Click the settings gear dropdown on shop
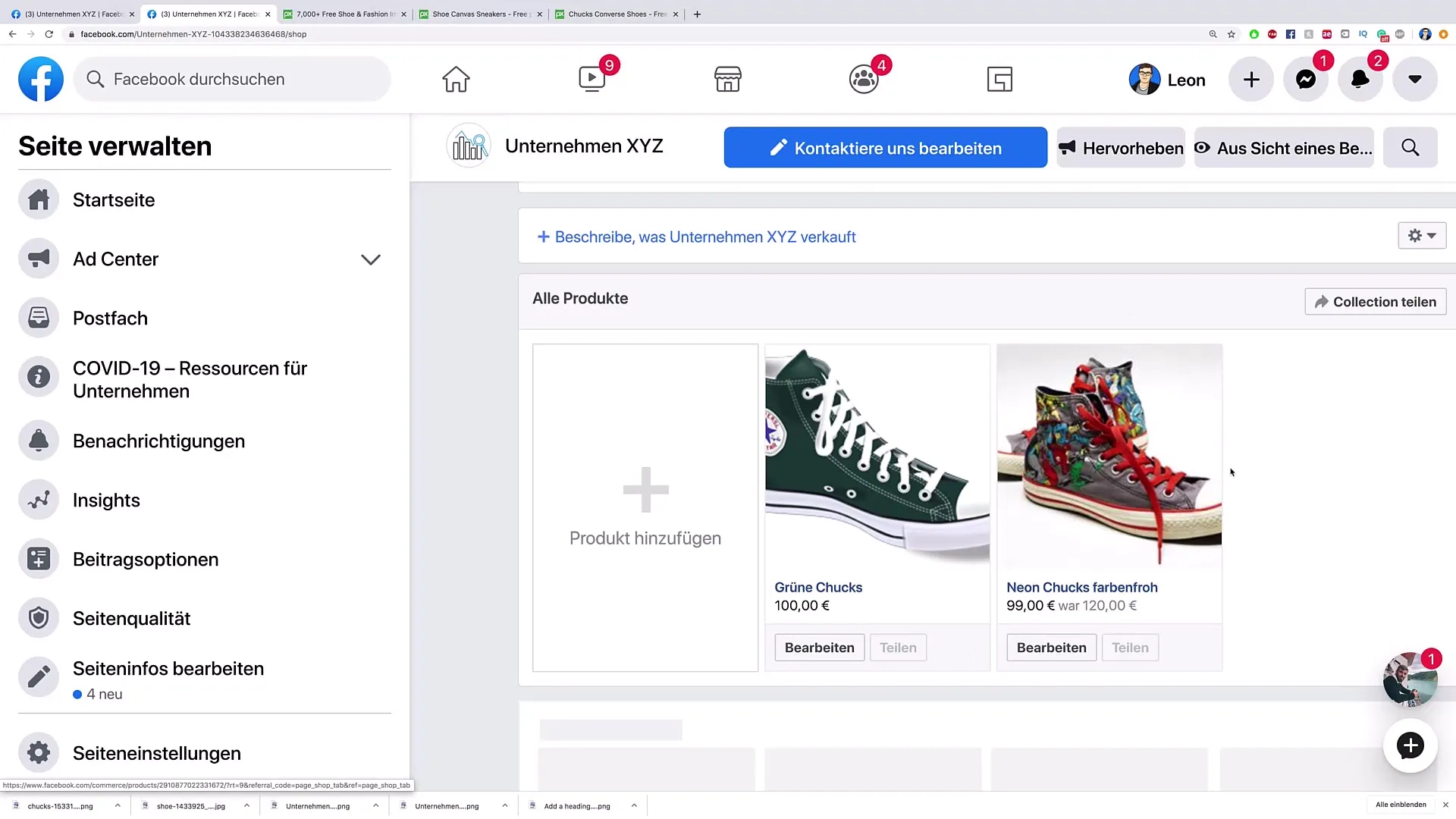Image resolution: width=1456 pixels, height=819 pixels. click(x=1421, y=235)
